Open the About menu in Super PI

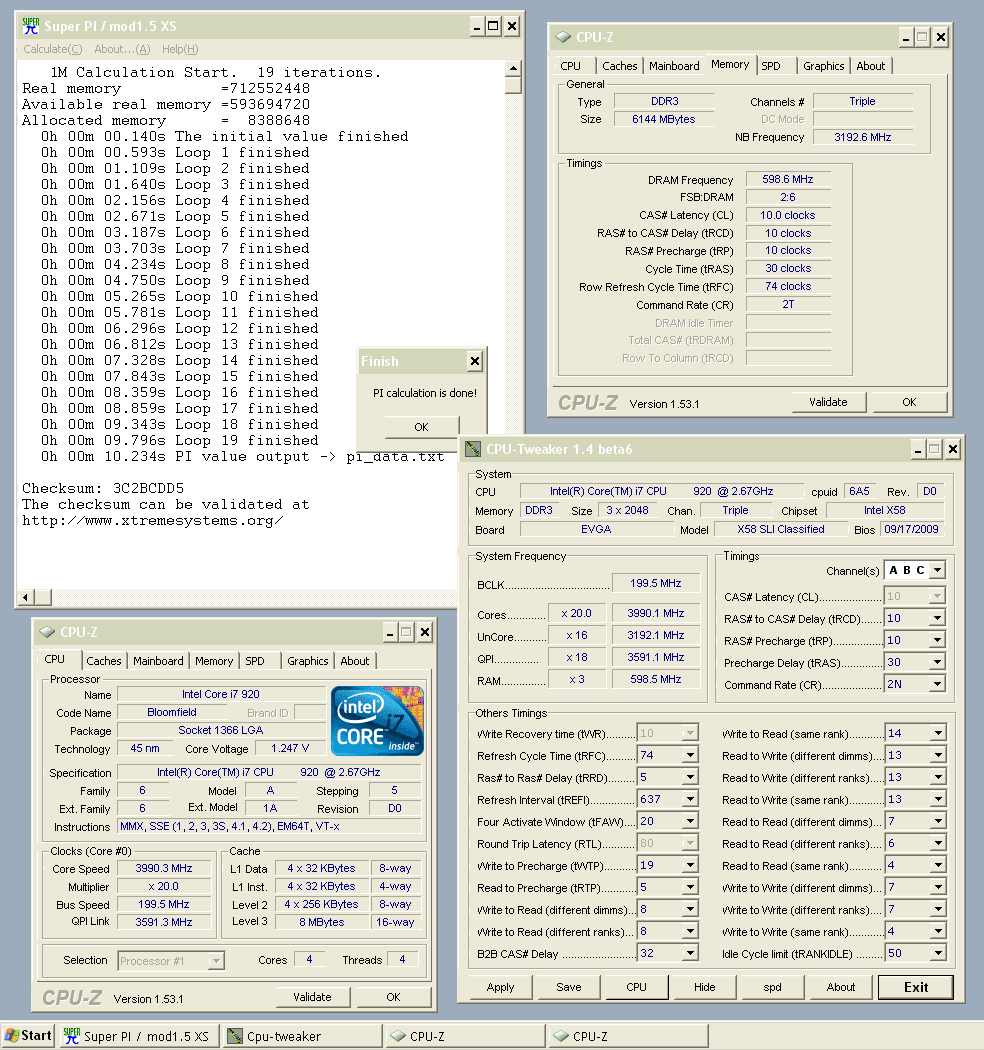point(122,49)
